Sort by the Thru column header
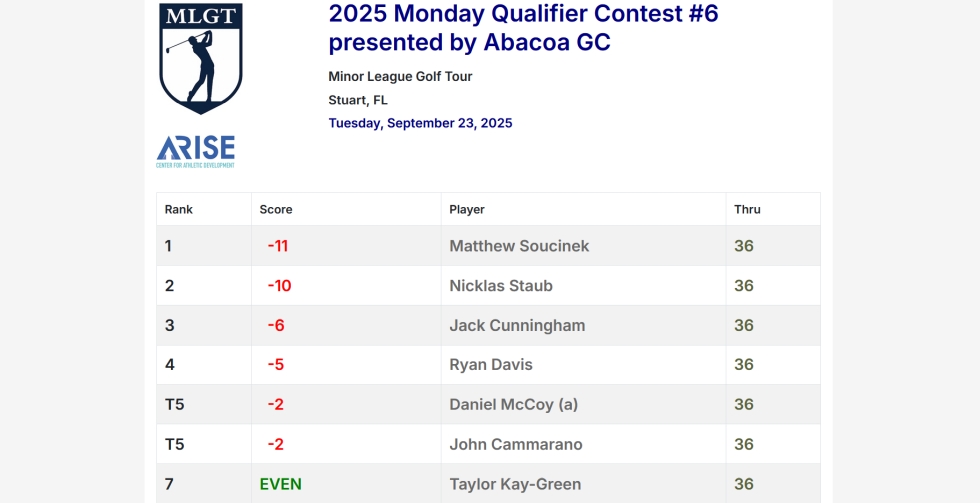Image resolution: width=980 pixels, height=503 pixels. tap(747, 210)
